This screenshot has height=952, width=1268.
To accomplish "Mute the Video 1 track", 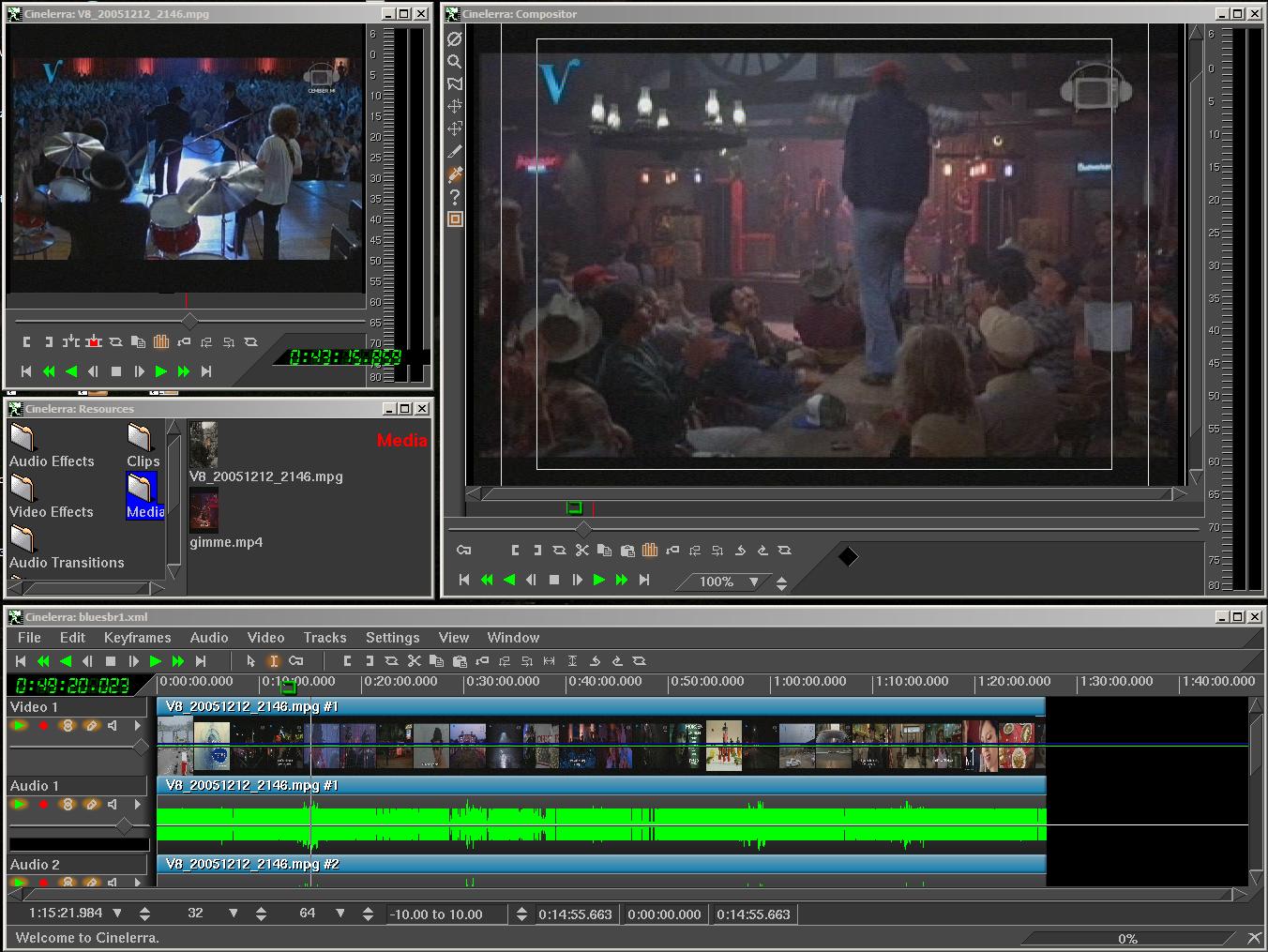I will pos(113,725).
